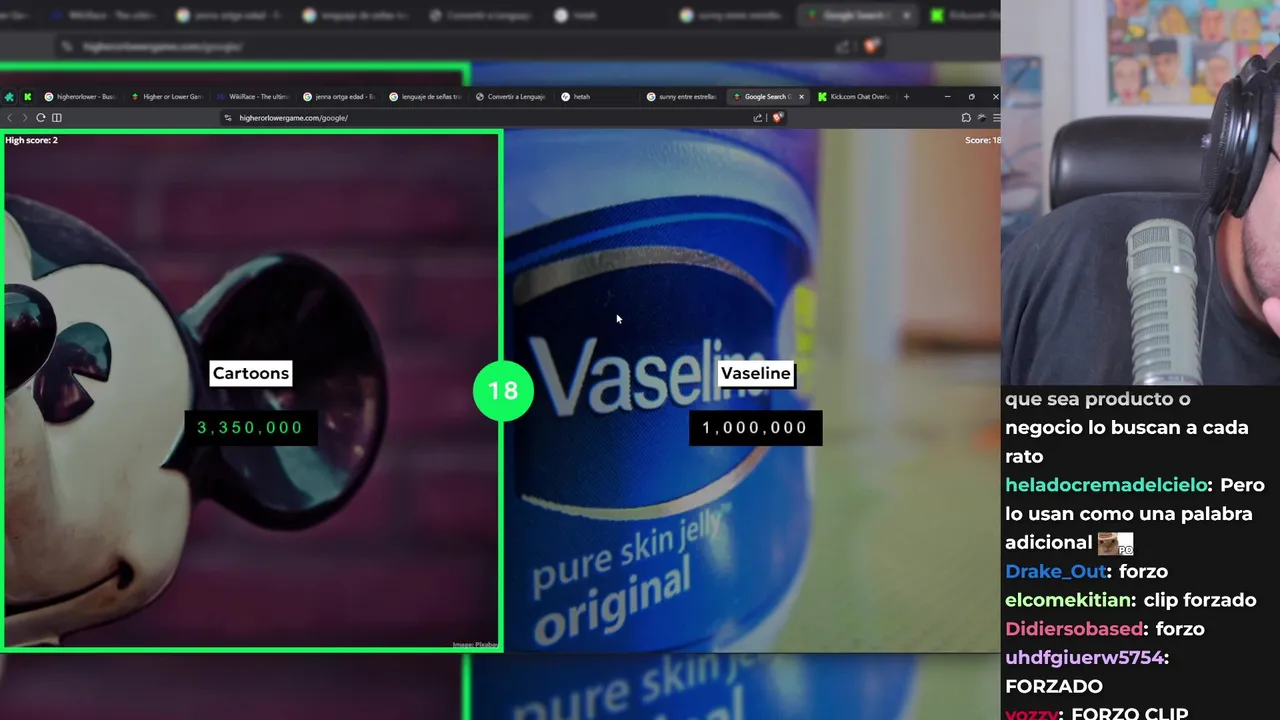Click the bookmark icon beside reload
Screen dimensions: 1280x720
[57, 118]
